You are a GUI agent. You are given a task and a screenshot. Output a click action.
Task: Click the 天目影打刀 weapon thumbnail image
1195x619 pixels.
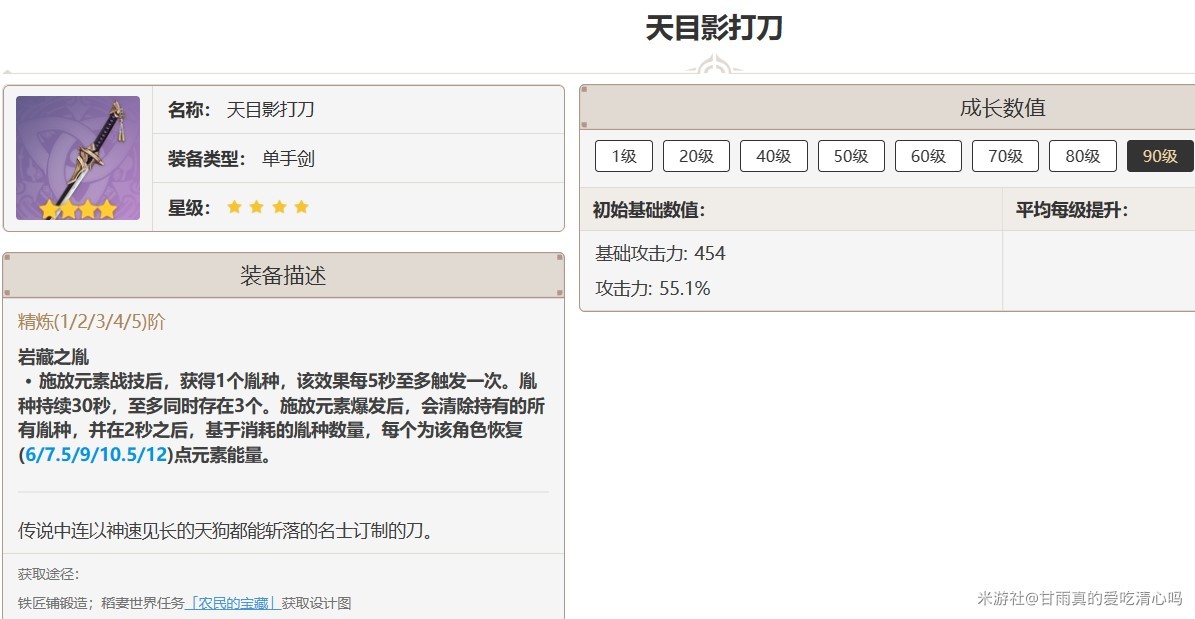coord(78,158)
